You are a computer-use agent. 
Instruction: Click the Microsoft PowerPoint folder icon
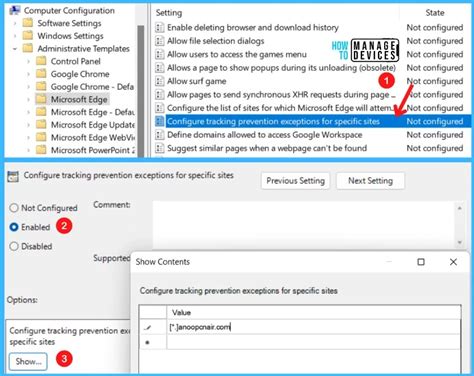pyautogui.click(x=41, y=150)
